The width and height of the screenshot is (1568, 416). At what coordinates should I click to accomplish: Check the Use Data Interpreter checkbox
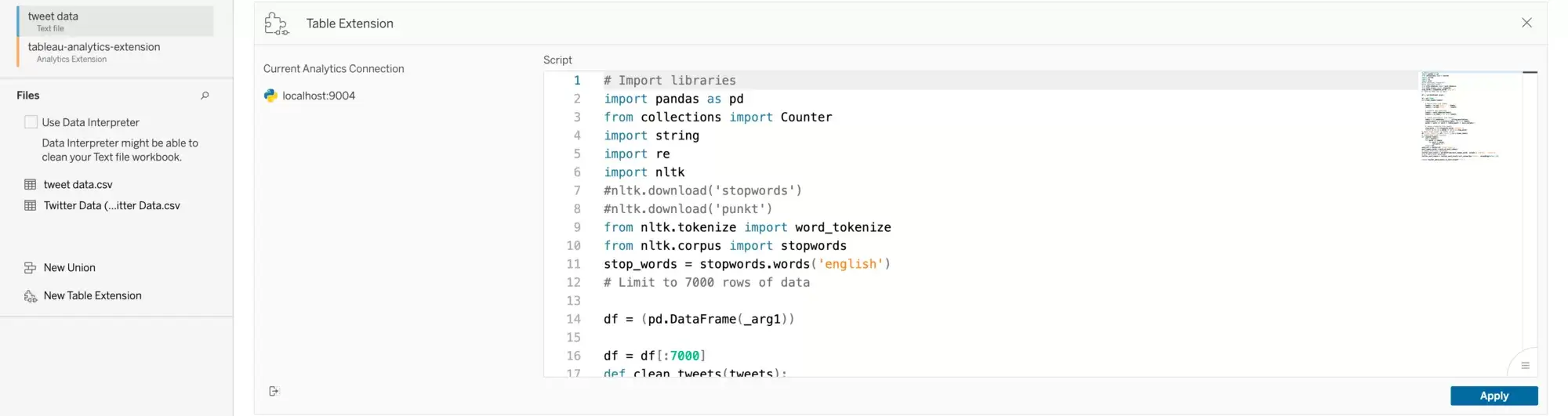31,122
